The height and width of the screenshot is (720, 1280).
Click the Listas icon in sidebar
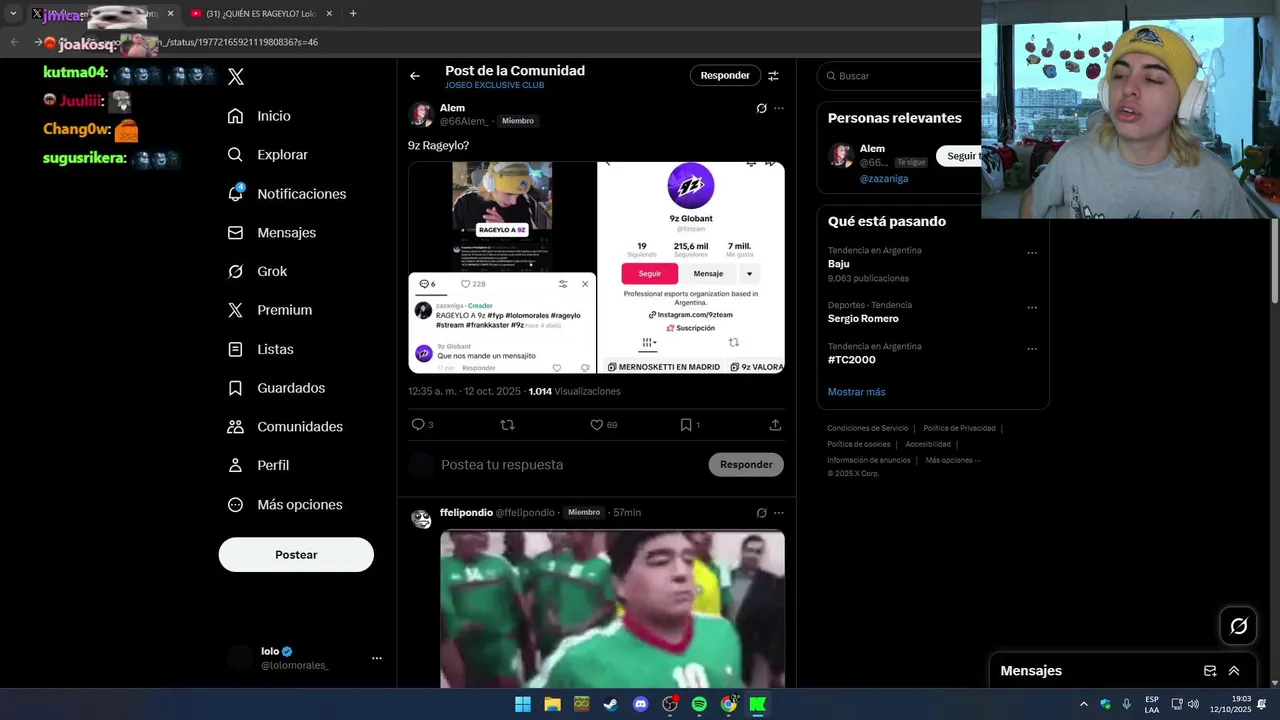point(235,349)
